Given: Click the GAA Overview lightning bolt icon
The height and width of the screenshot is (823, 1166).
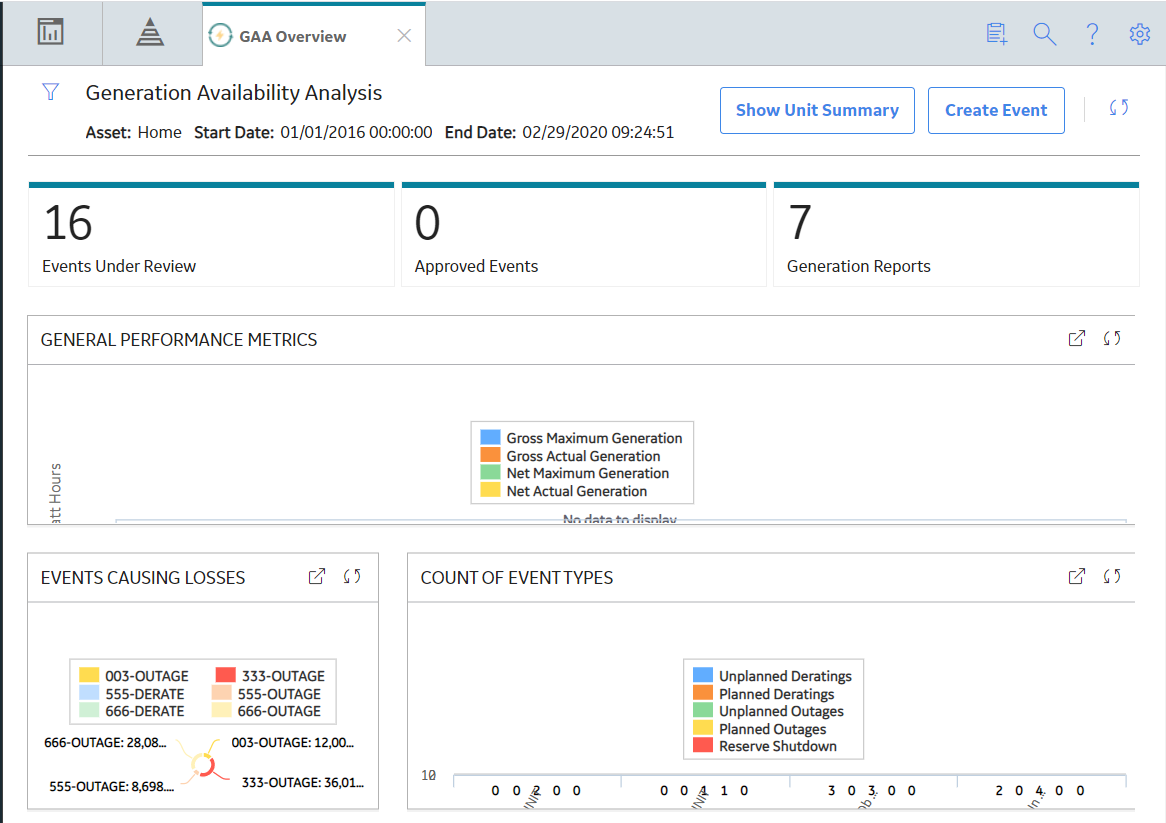Looking at the screenshot, I should pos(220,36).
